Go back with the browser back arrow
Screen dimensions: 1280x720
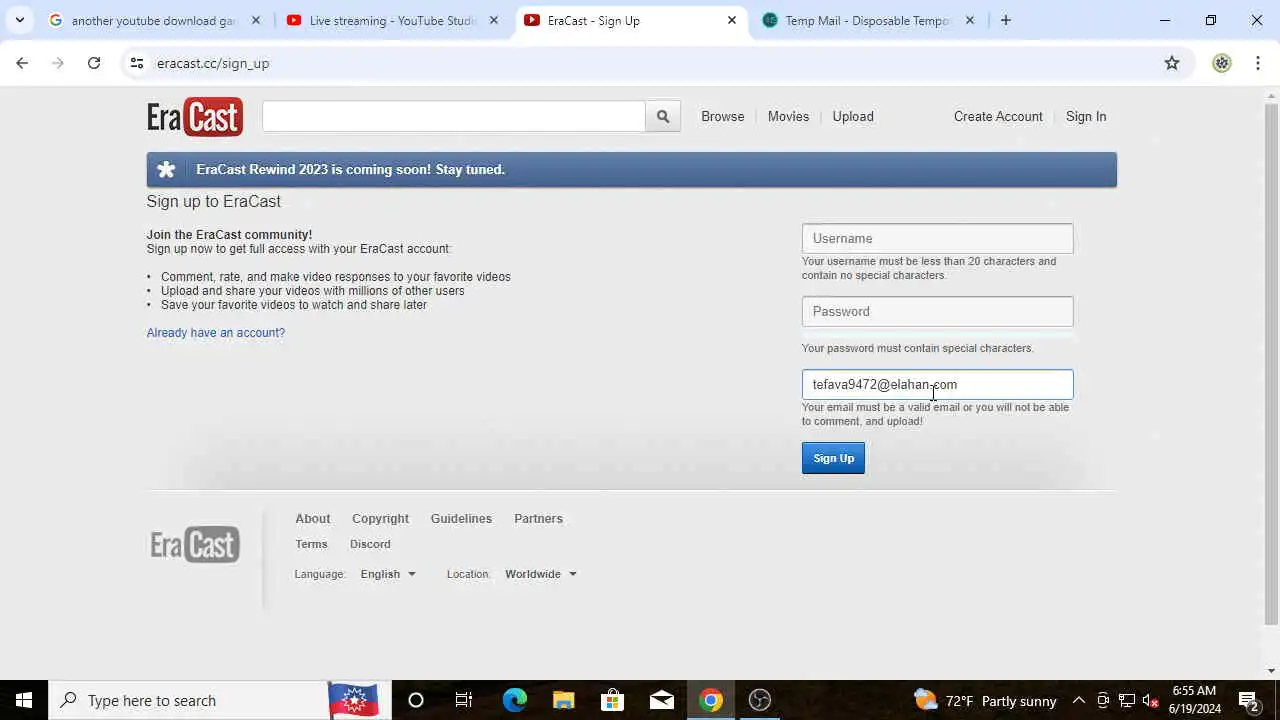[22, 63]
